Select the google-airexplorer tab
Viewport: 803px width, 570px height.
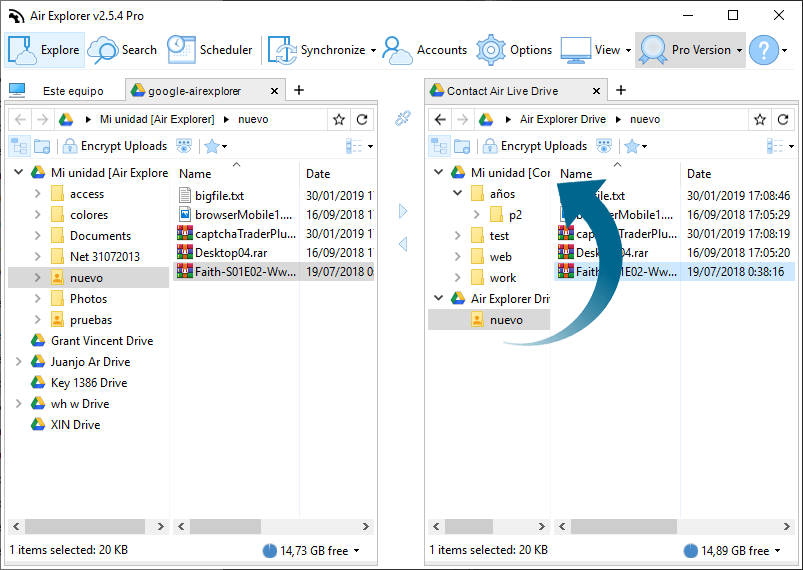click(195, 91)
